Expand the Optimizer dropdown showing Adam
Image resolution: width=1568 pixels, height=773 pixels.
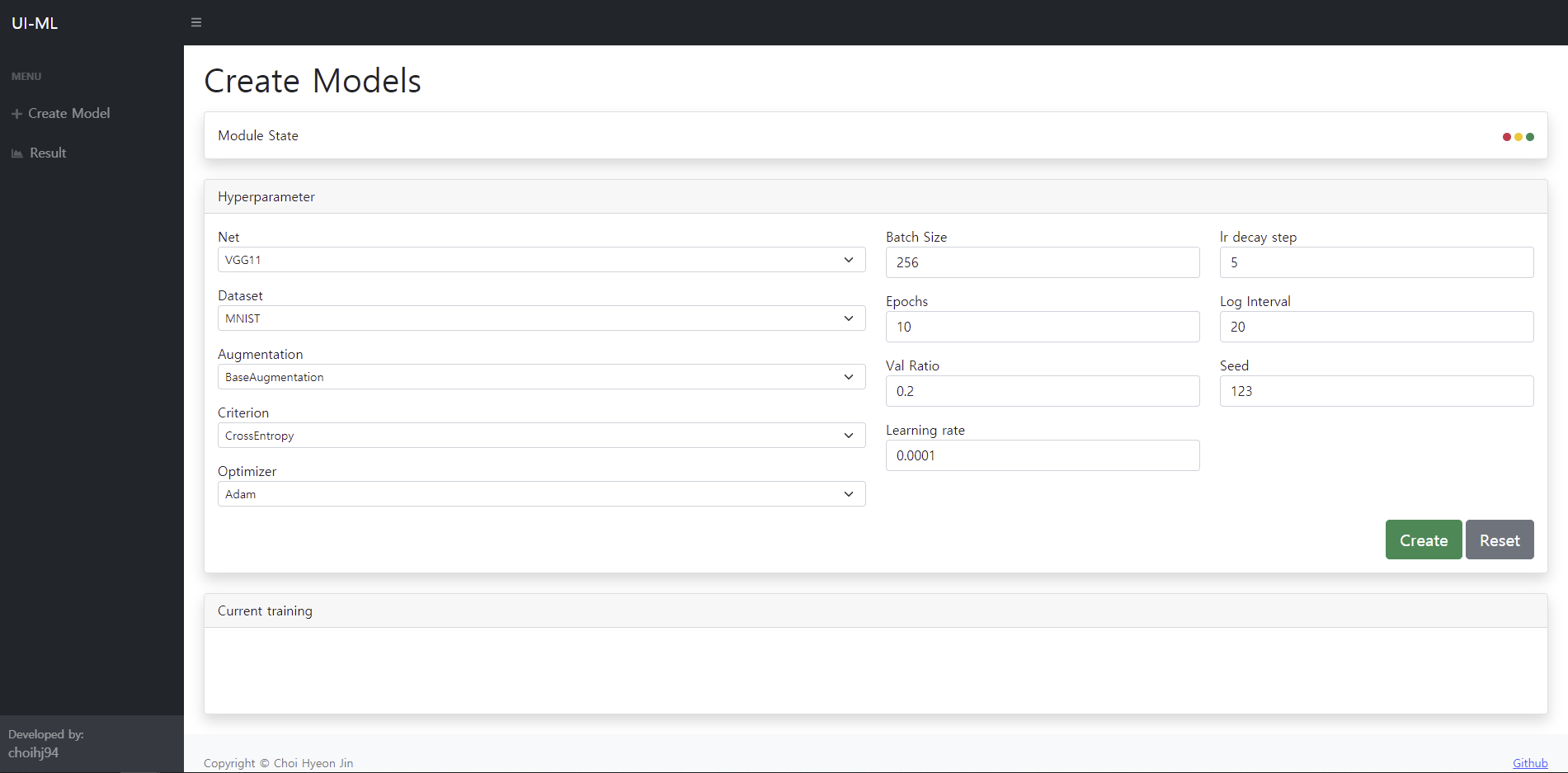pyautogui.click(x=541, y=494)
